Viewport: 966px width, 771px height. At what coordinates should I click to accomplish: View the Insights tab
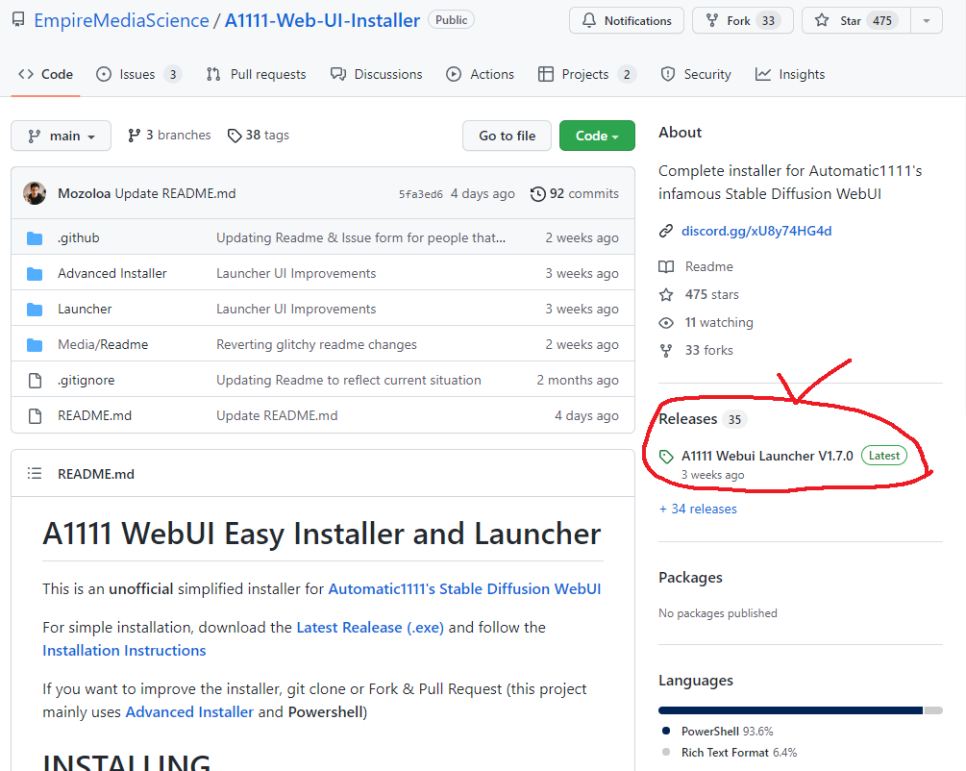point(790,75)
